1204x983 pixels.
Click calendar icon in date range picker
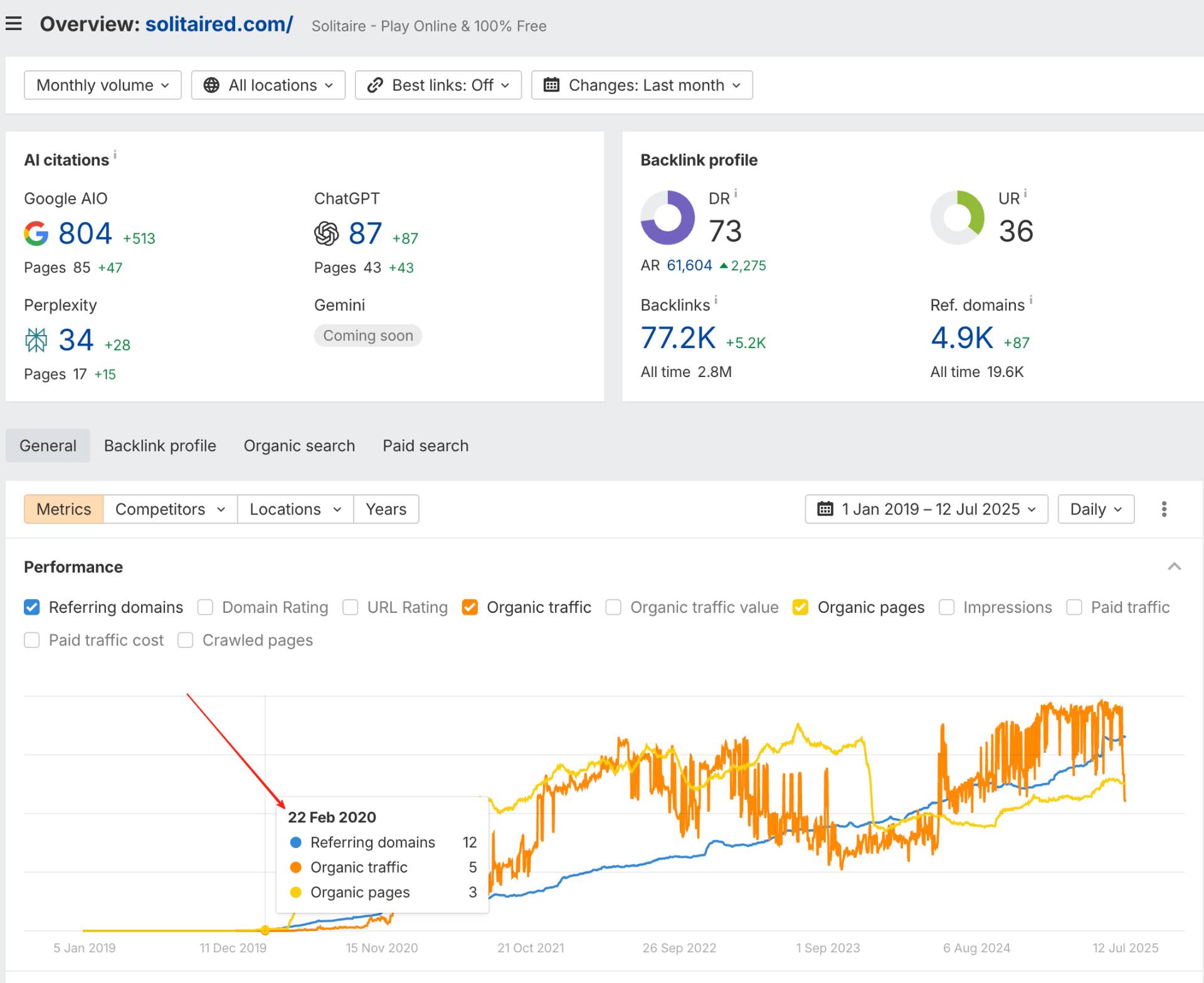[825, 509]
